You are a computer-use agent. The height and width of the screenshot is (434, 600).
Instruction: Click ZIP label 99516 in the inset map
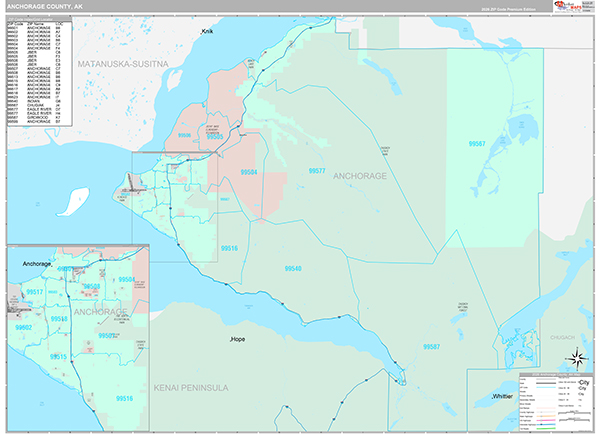(124, 398)
